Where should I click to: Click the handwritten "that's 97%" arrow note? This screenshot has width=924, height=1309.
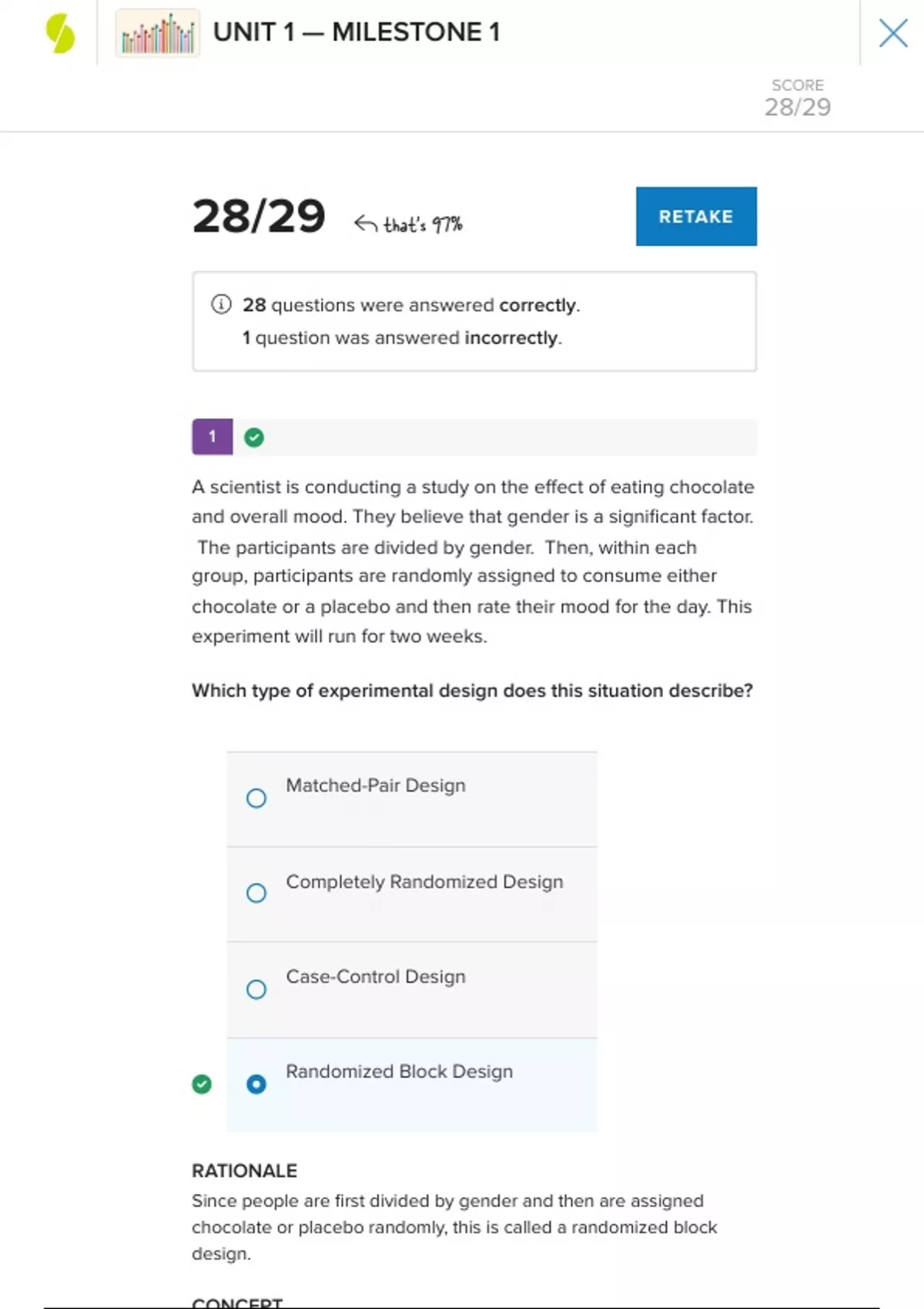coord(409,224)
